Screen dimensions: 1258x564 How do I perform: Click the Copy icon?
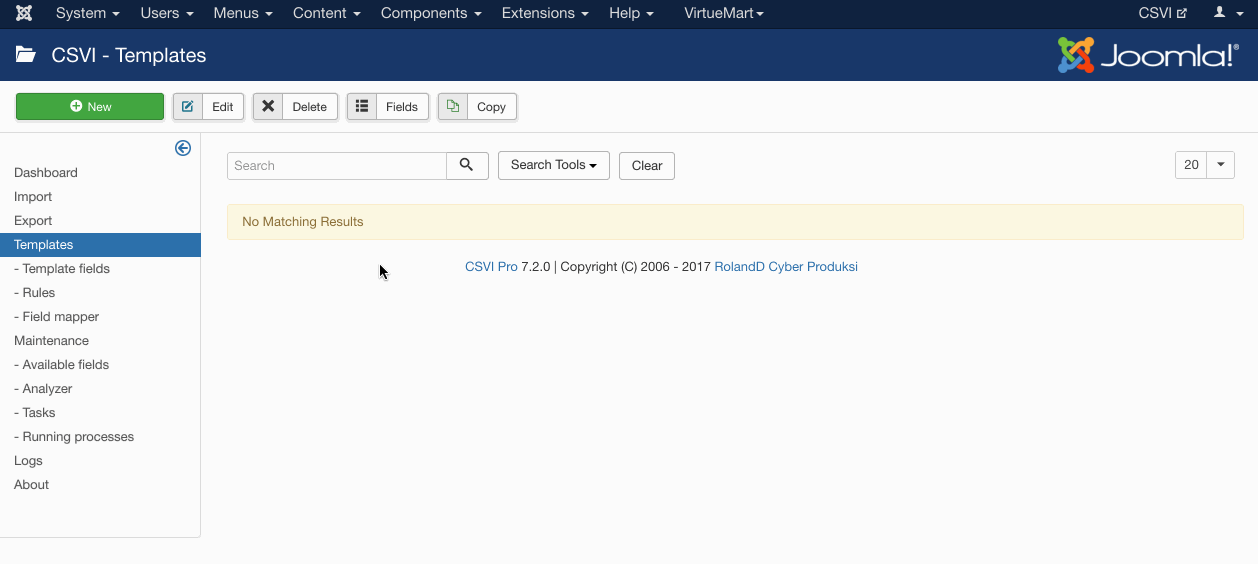coord(453,107)
